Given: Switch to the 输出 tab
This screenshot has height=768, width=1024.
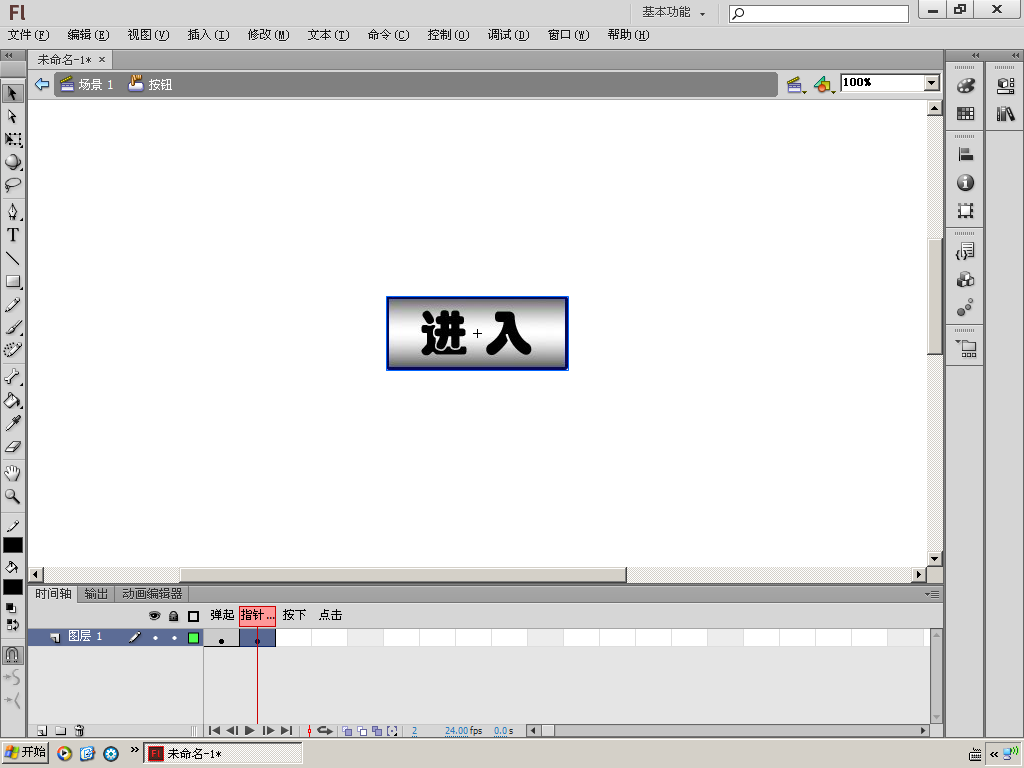Looking at the screenshot, I should pos(96,594).
